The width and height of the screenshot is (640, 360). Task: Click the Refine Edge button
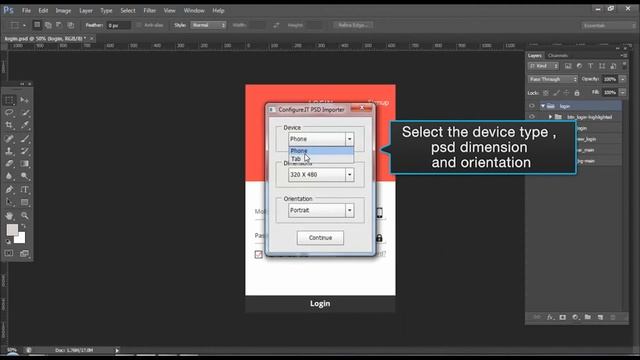[x=353, y=25]
